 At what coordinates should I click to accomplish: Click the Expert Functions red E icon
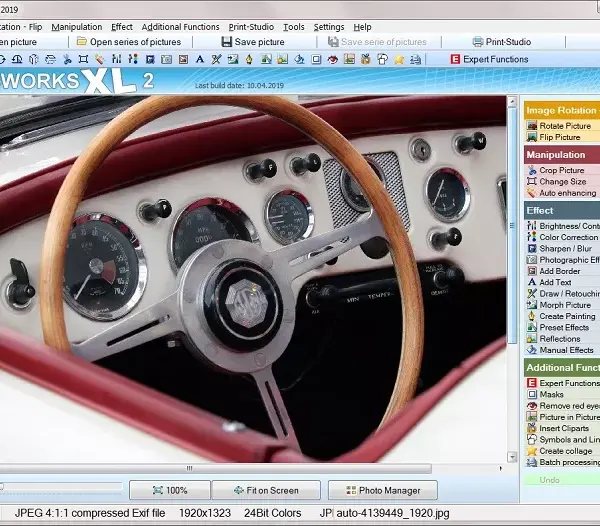pos(455,59)
